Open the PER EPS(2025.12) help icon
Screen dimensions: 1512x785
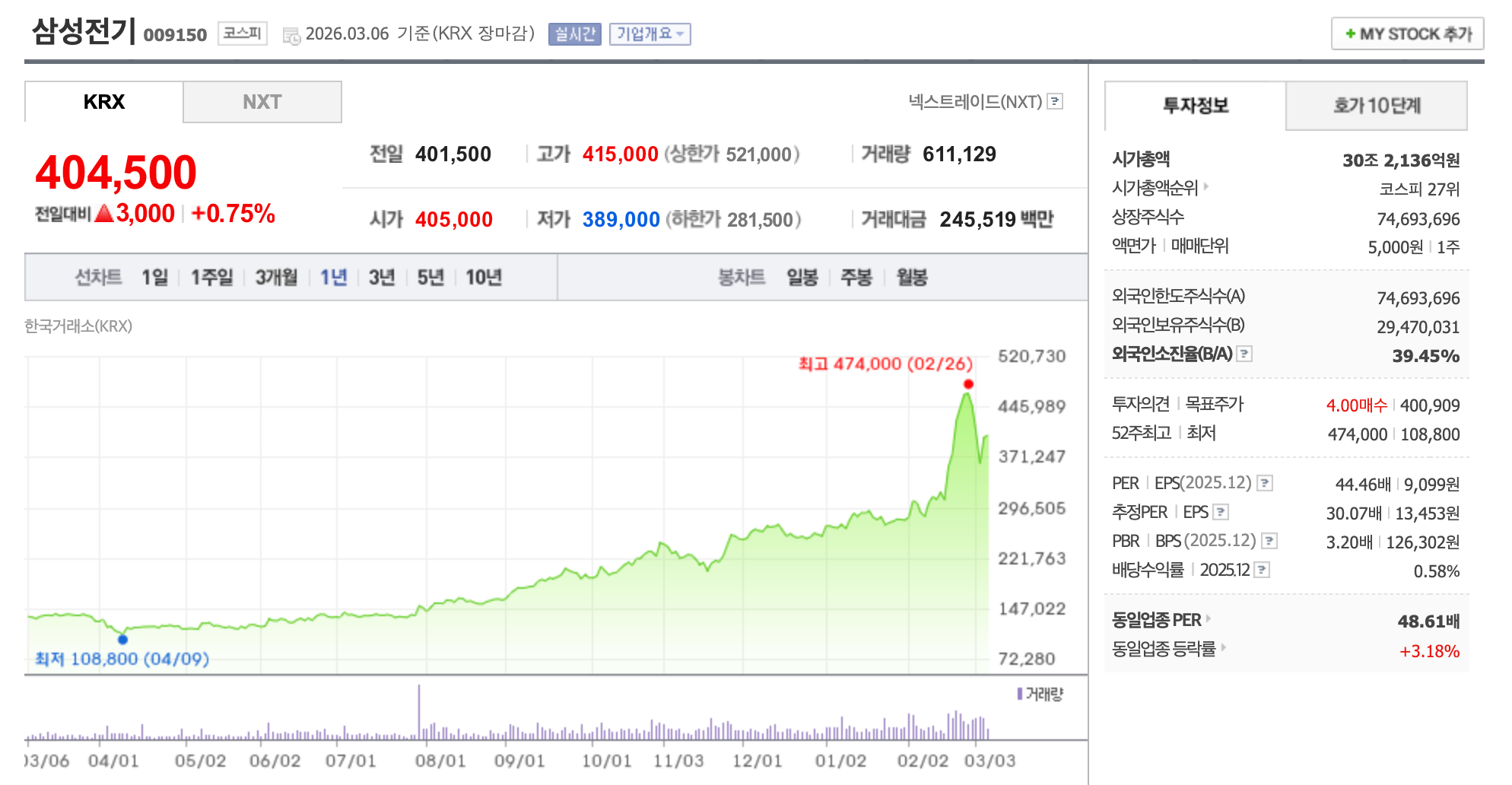[1265, 483]
